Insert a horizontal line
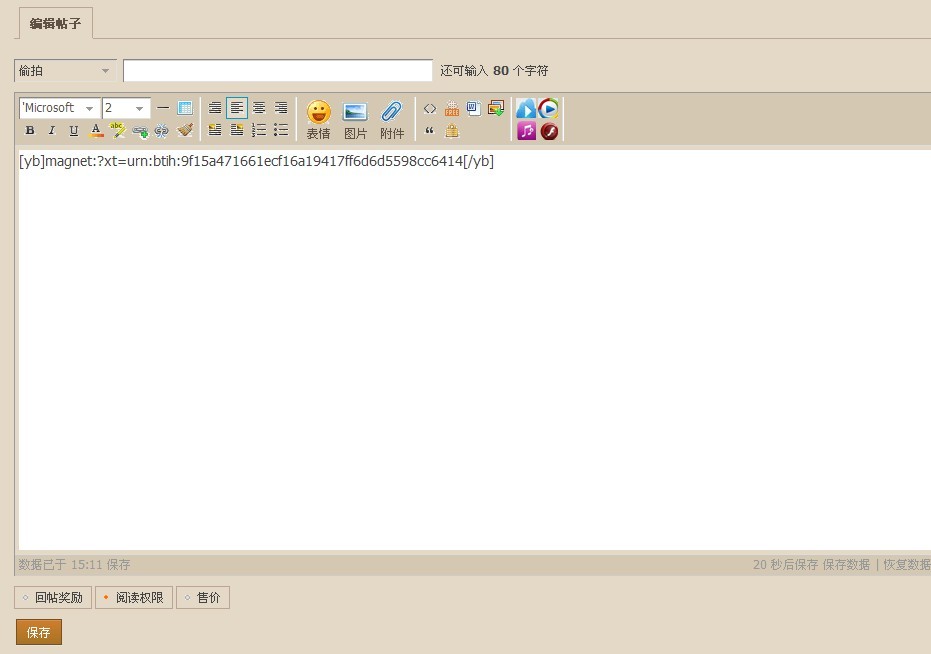Viewport: 931px width, 654px height. [x=163, y=108]
